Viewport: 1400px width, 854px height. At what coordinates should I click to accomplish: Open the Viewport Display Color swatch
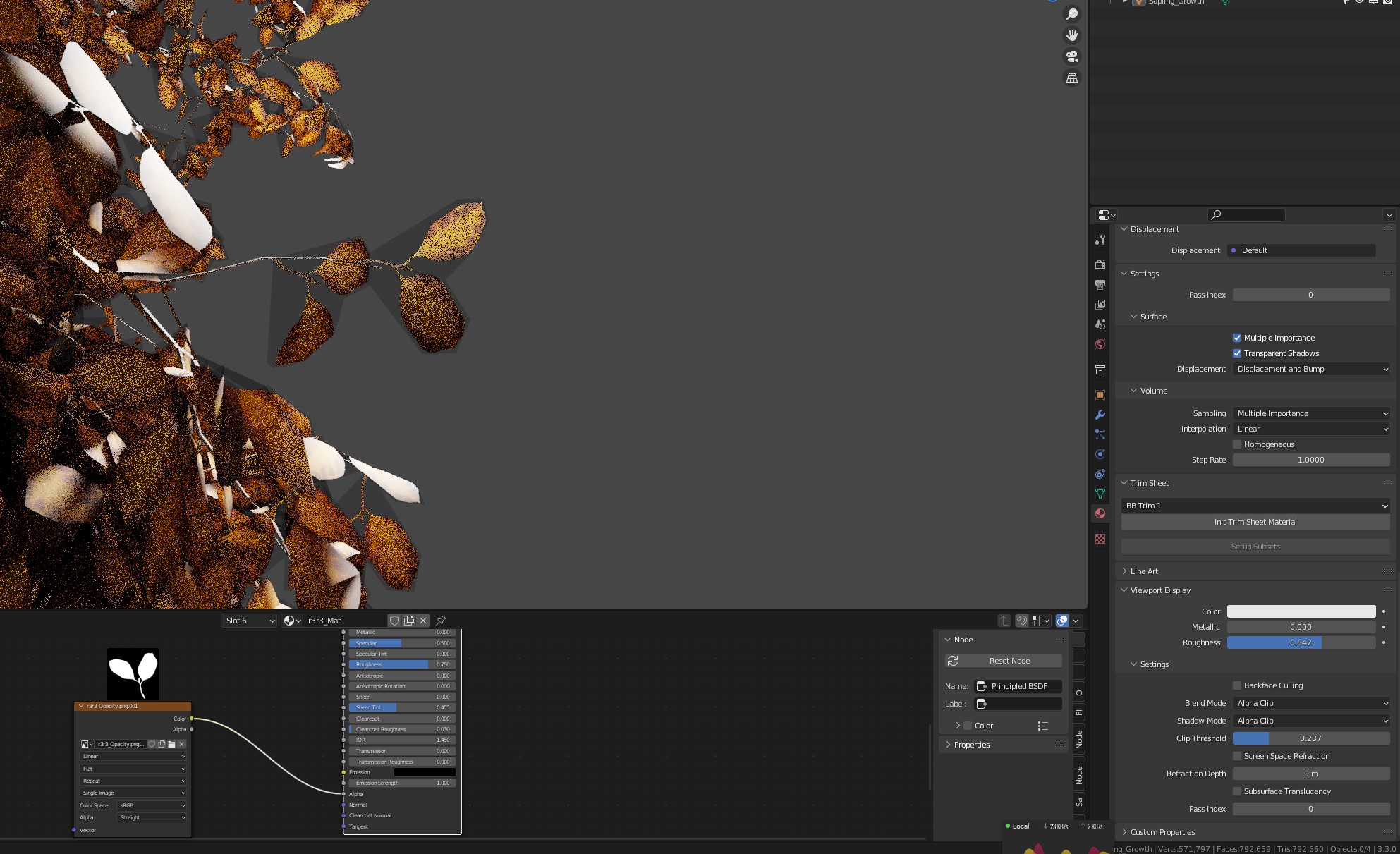[1301, 611]
